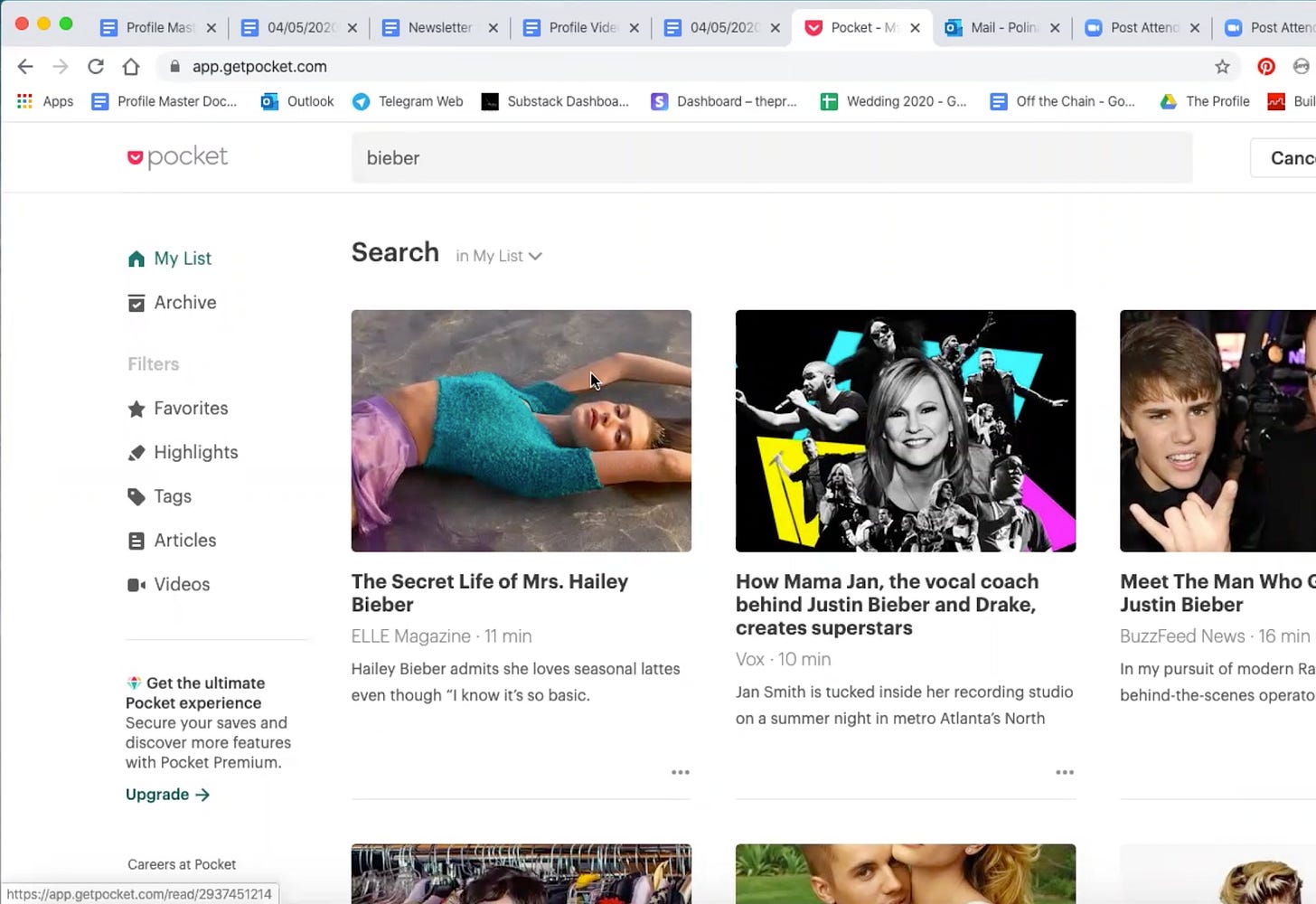The image size is (1316, 904).
Task: Open more options for Mama Jan article
Action: tap(1065, 772)
